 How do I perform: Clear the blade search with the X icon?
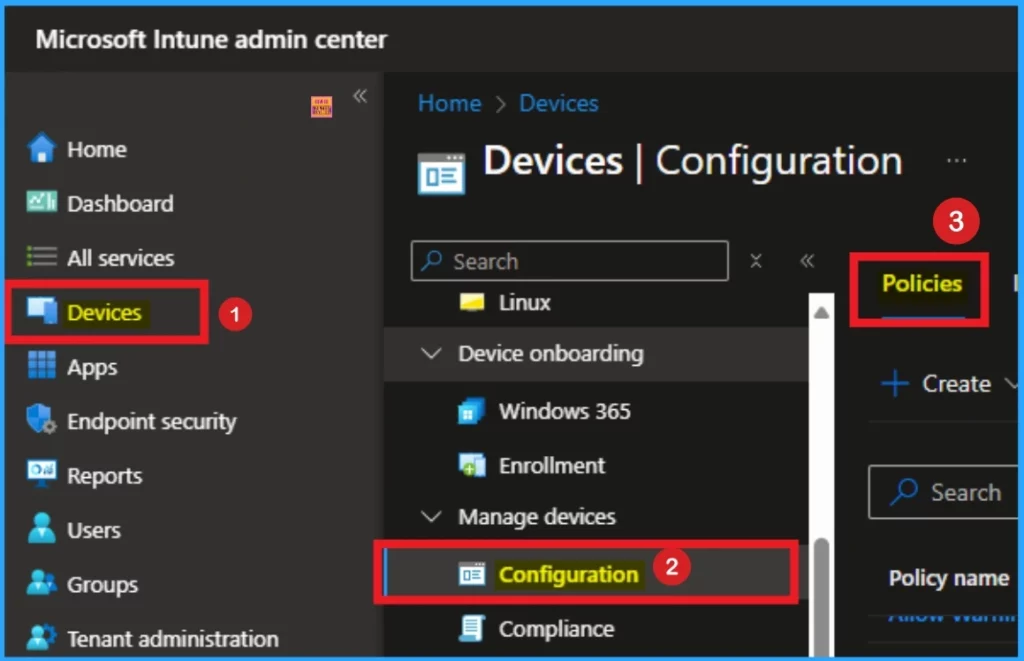click(x=756, y=261)
